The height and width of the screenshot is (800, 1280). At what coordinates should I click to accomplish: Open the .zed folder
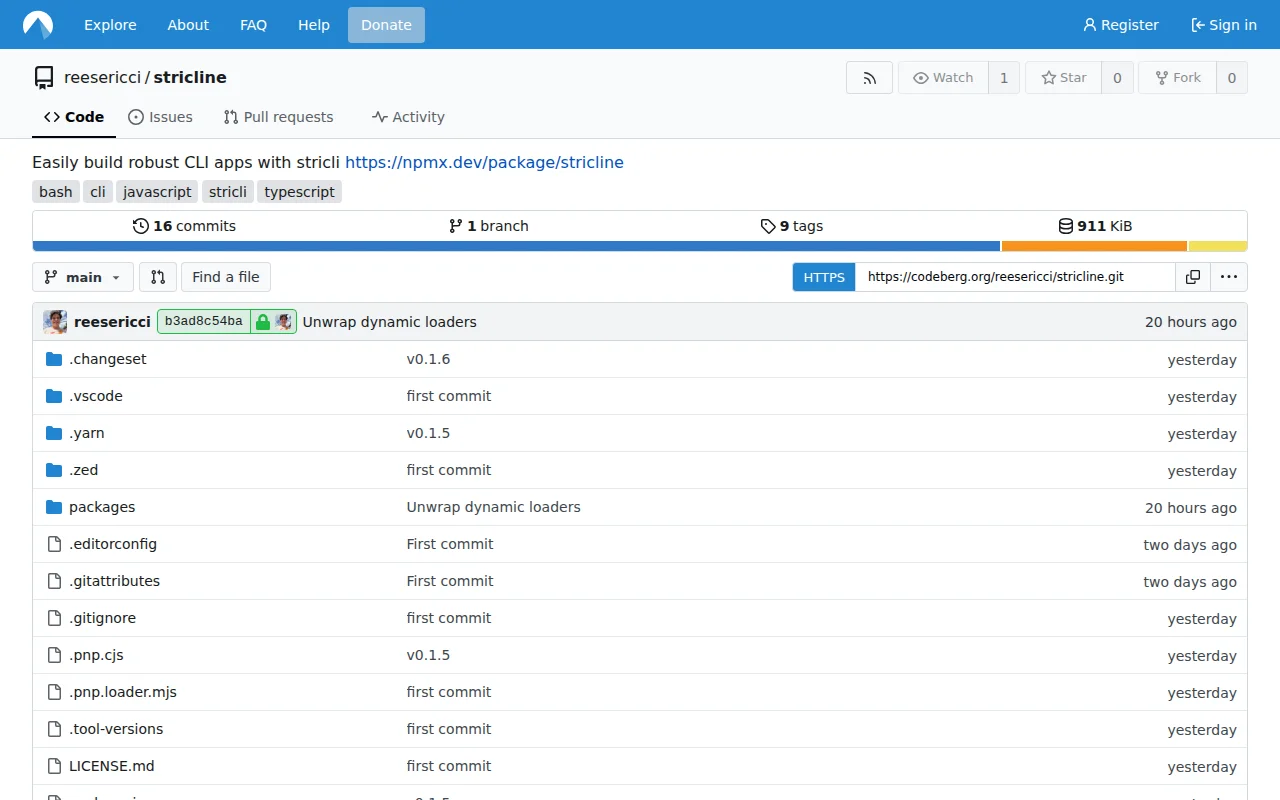(84, 470)
